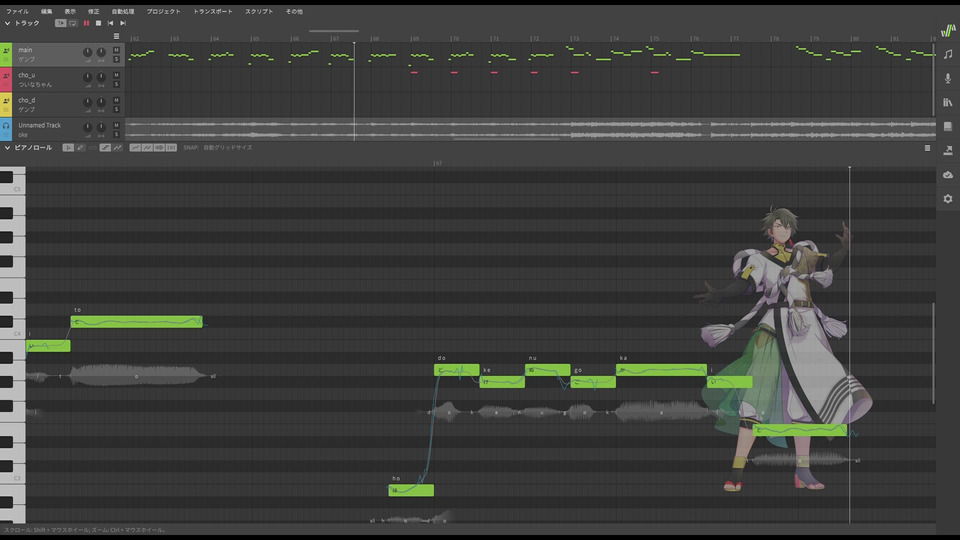Open the プロジェクト menu
Image resolution: width=960 pixels, height=540 pixels.
coord(163,12)
